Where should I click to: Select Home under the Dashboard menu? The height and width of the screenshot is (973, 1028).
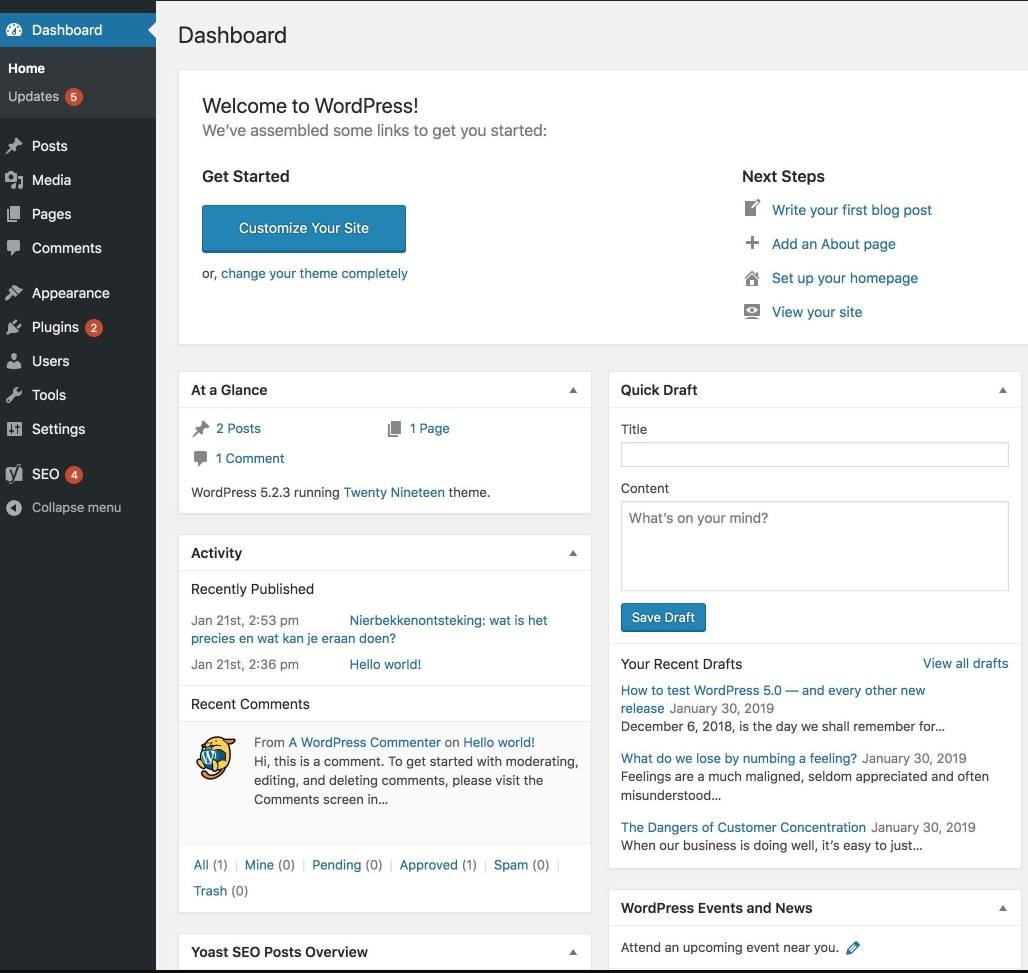coord(26,67)
